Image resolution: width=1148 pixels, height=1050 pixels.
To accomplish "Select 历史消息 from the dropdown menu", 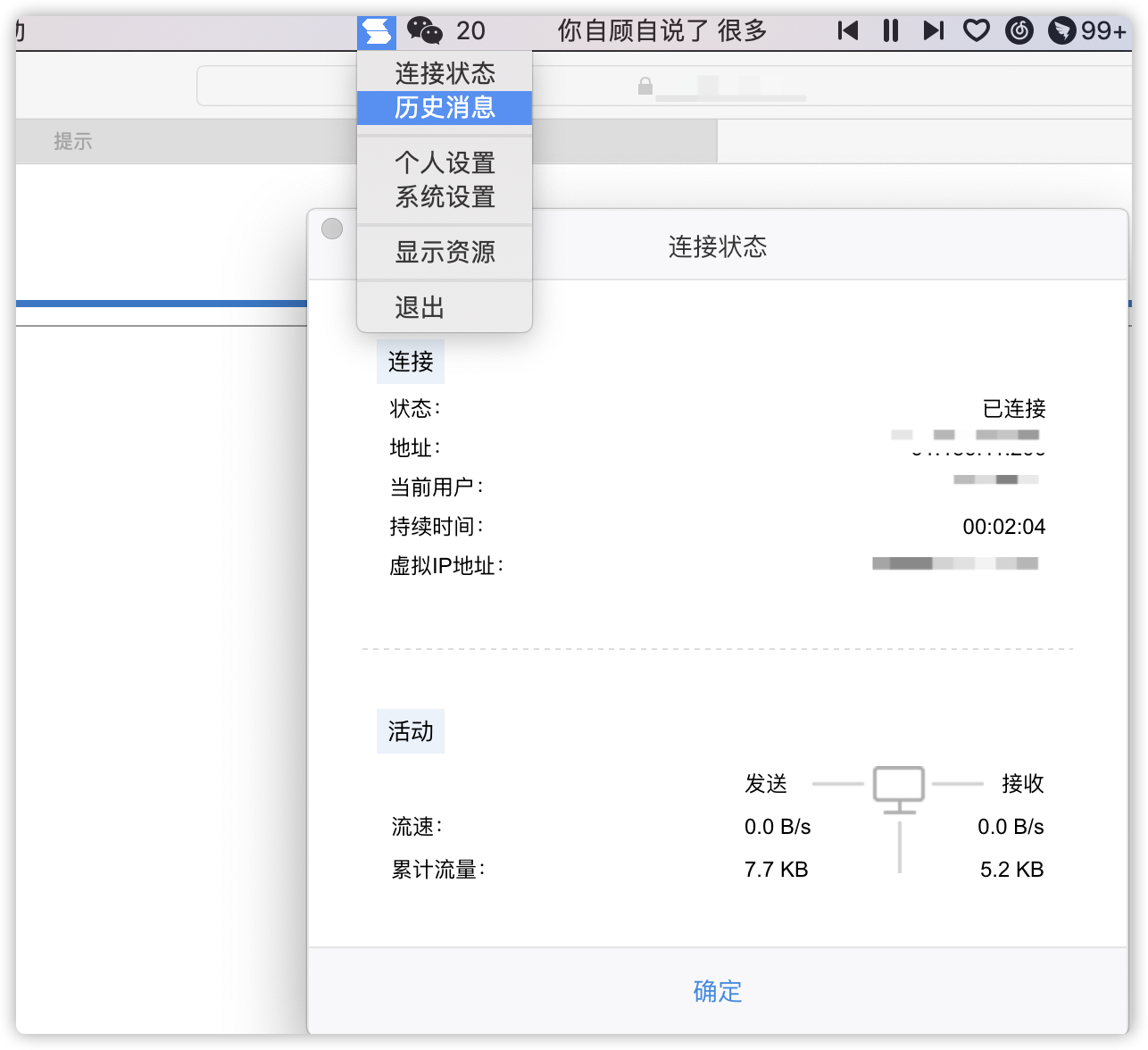I will (444, 107).
